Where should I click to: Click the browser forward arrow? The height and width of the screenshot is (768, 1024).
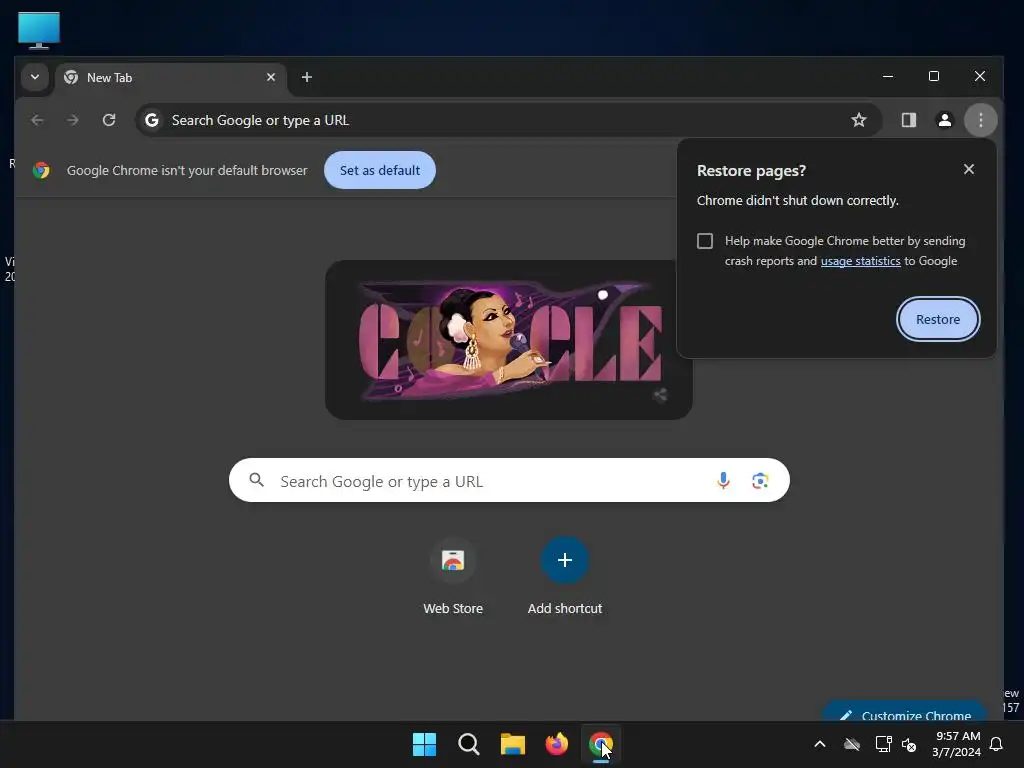(x=73, y=120)
